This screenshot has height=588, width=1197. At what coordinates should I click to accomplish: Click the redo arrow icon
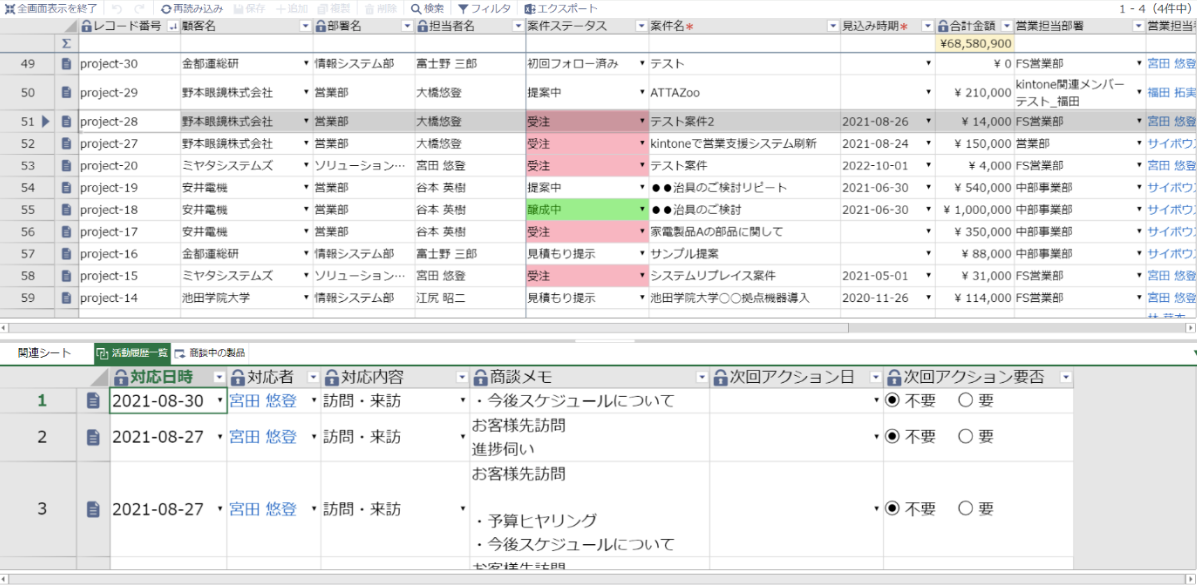click(x=139, y=9)
